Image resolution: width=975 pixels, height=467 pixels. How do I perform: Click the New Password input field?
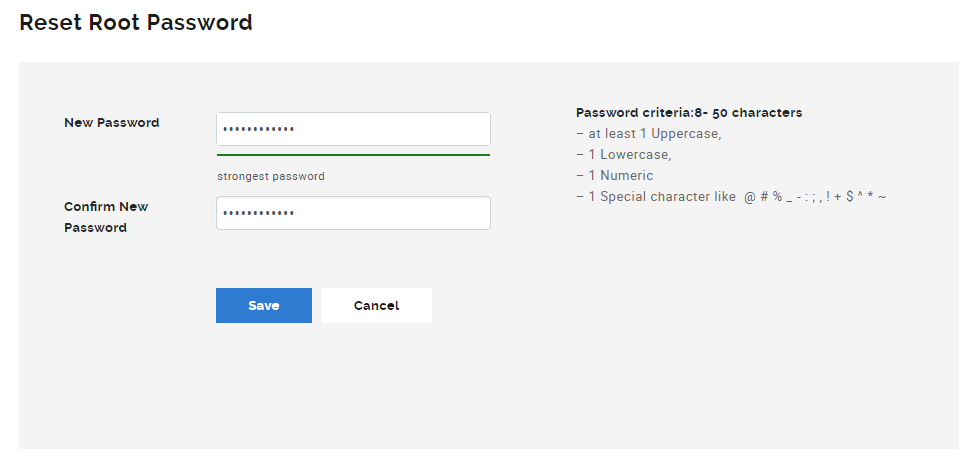tap(353, 129)
